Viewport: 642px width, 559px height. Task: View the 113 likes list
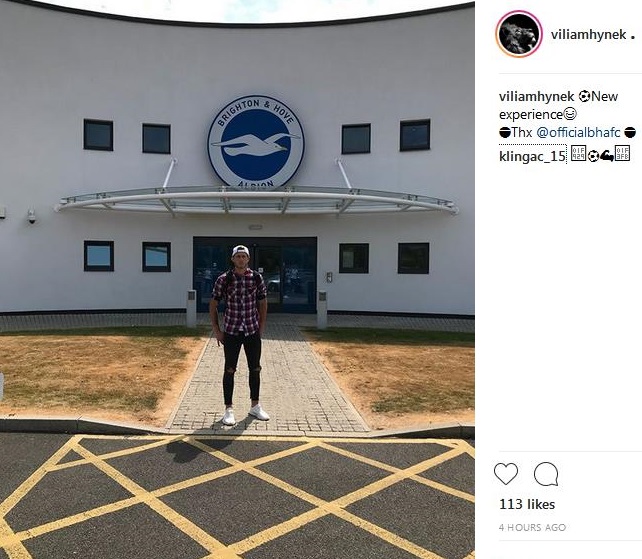pos(527,504)
